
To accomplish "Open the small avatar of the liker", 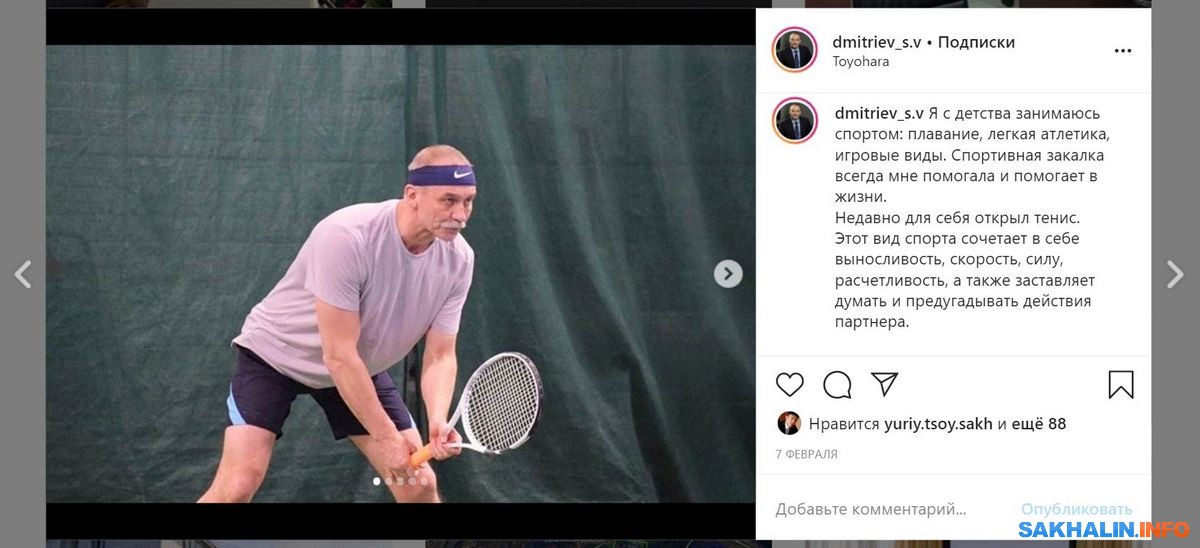I will 789,423.
